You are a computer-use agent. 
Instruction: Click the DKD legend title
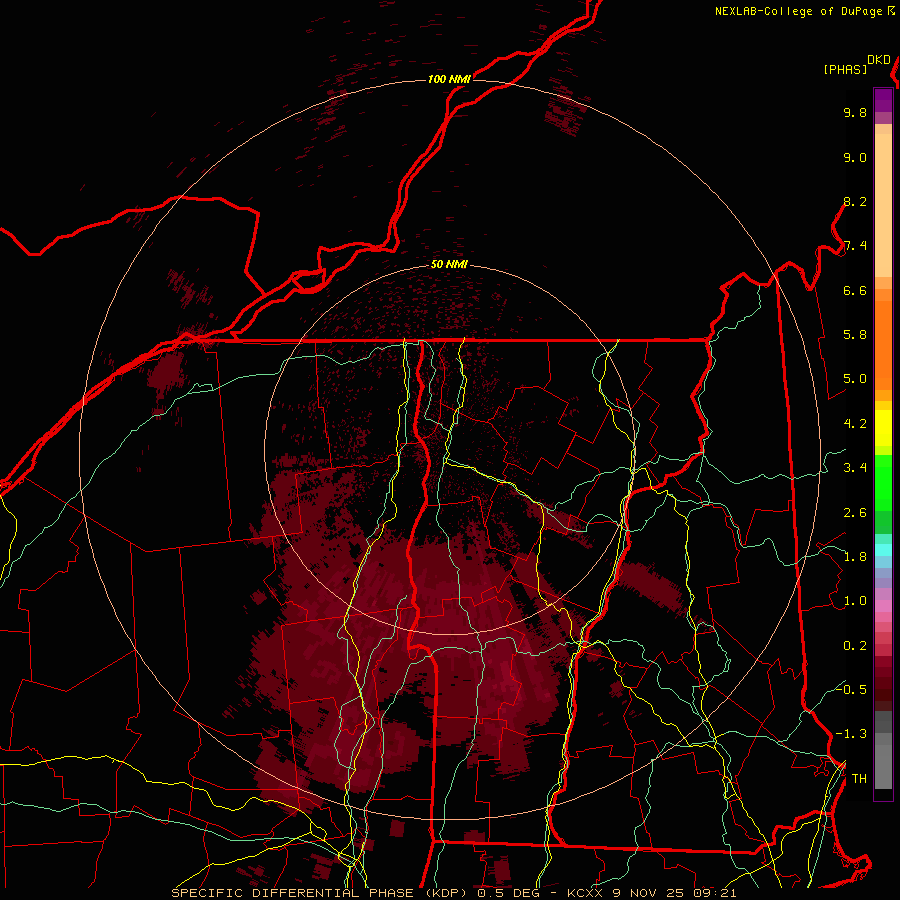tap(879, 60)
